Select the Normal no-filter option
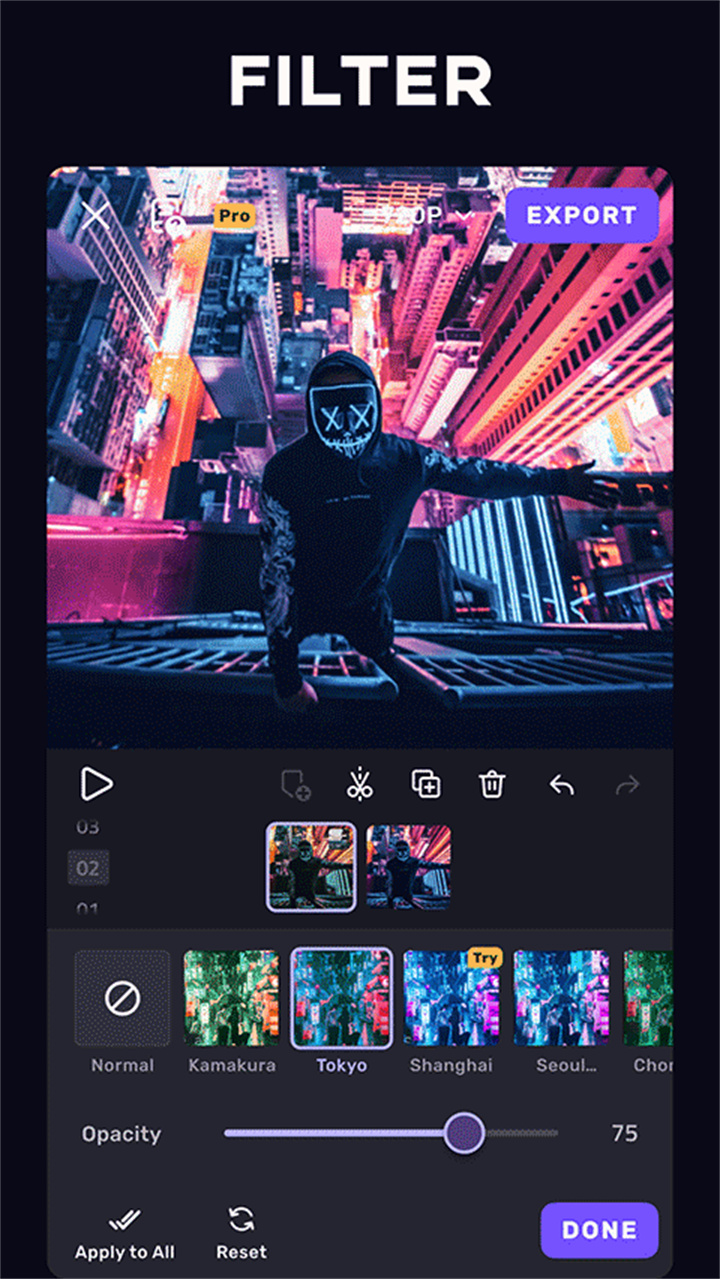720x1279 pixels. click(122, 998)
